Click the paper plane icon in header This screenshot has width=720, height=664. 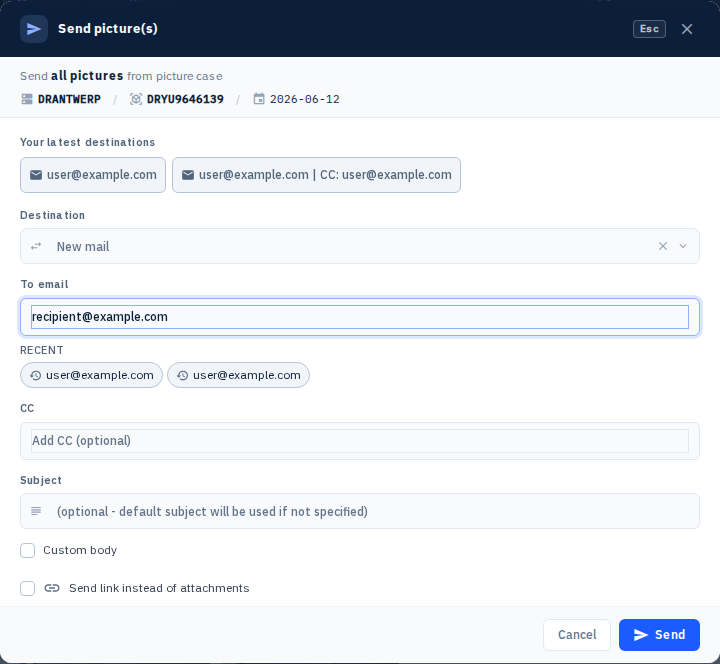click(x=34, y=29)
